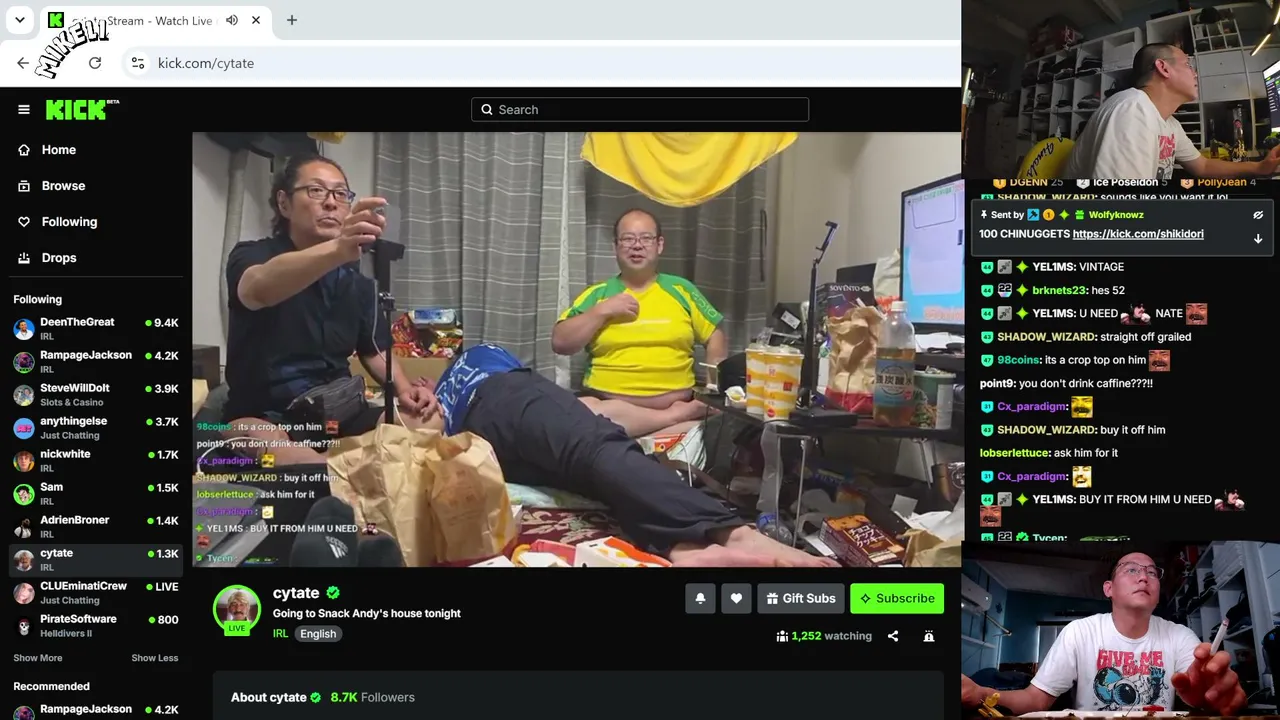Image resolution: width=1280 pixels, height=720 pixels.
Task: Follow cytate using the heart icon
Action: [x=736, y=598]
